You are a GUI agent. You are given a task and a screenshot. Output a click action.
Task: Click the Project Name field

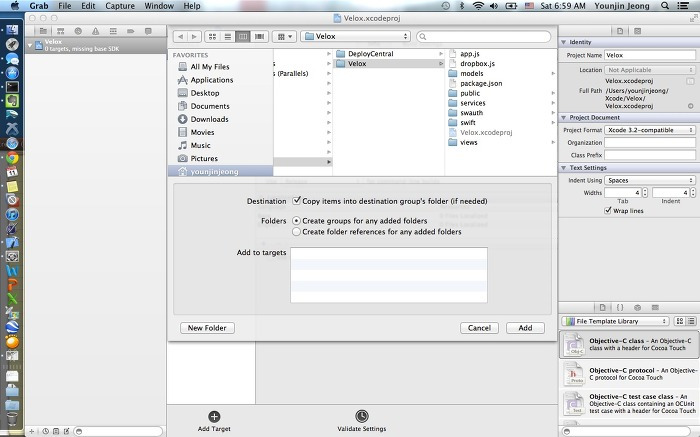pos(650,55)
